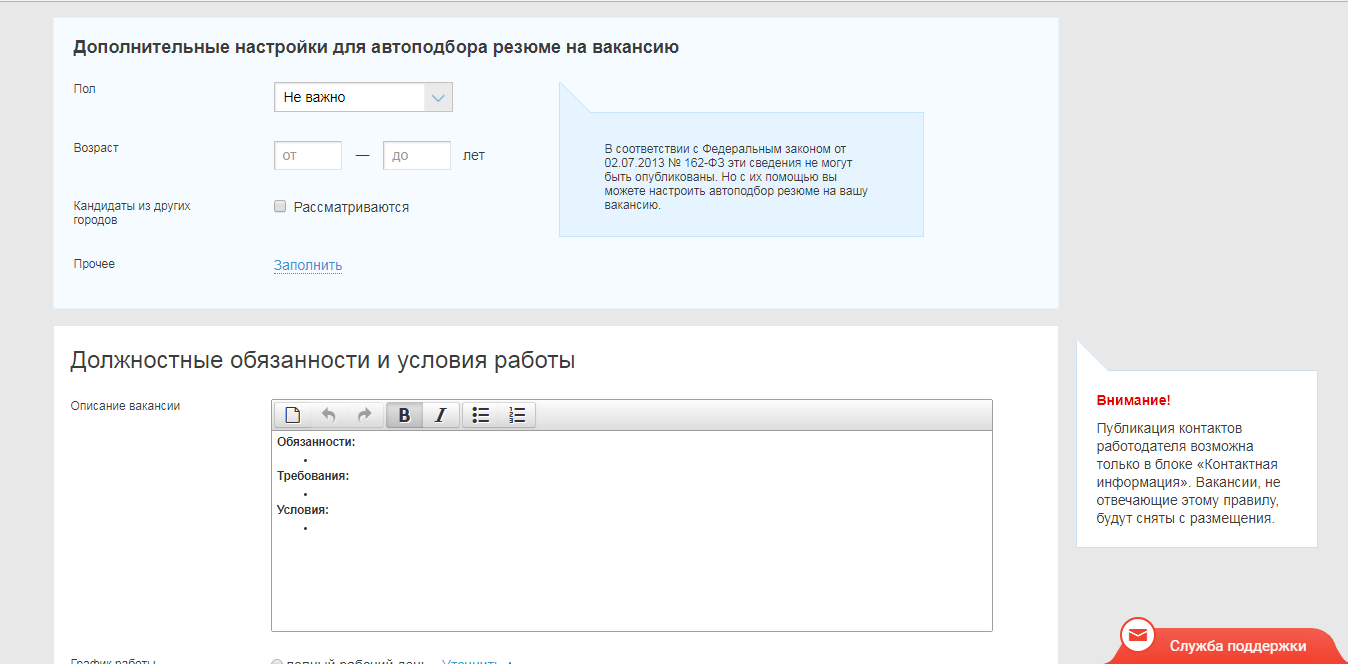The height and width of the screenshot is (664, 1348).
Task: Redo change using the forward arrow icon
Action: (366, 414)
